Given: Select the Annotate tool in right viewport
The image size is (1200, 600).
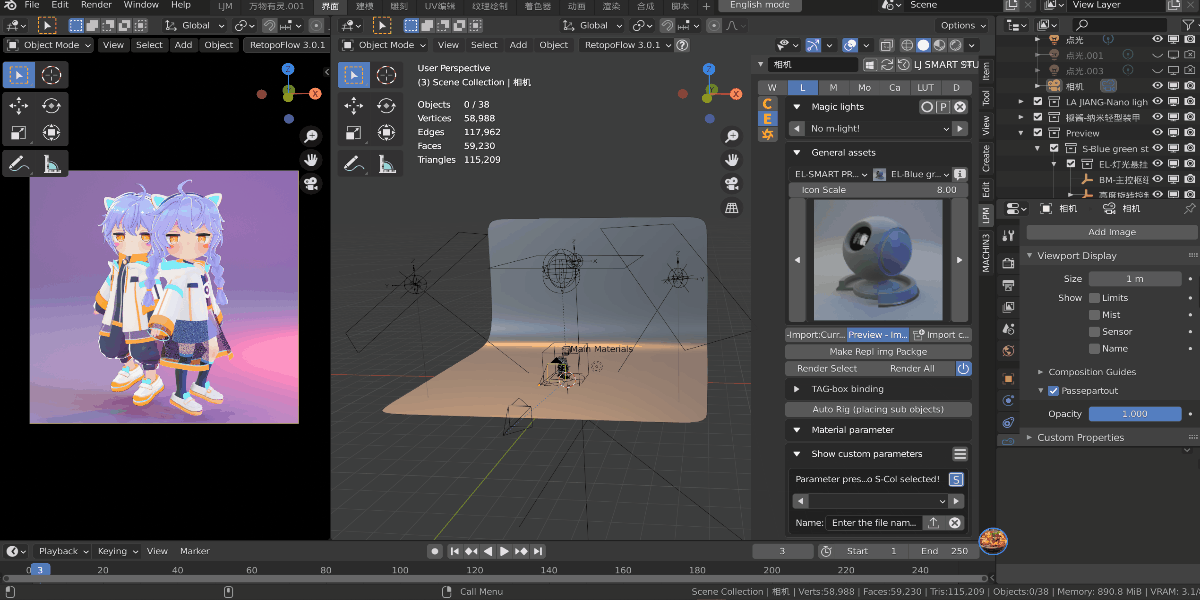Looking at the screenshot, I should point(353,163).
